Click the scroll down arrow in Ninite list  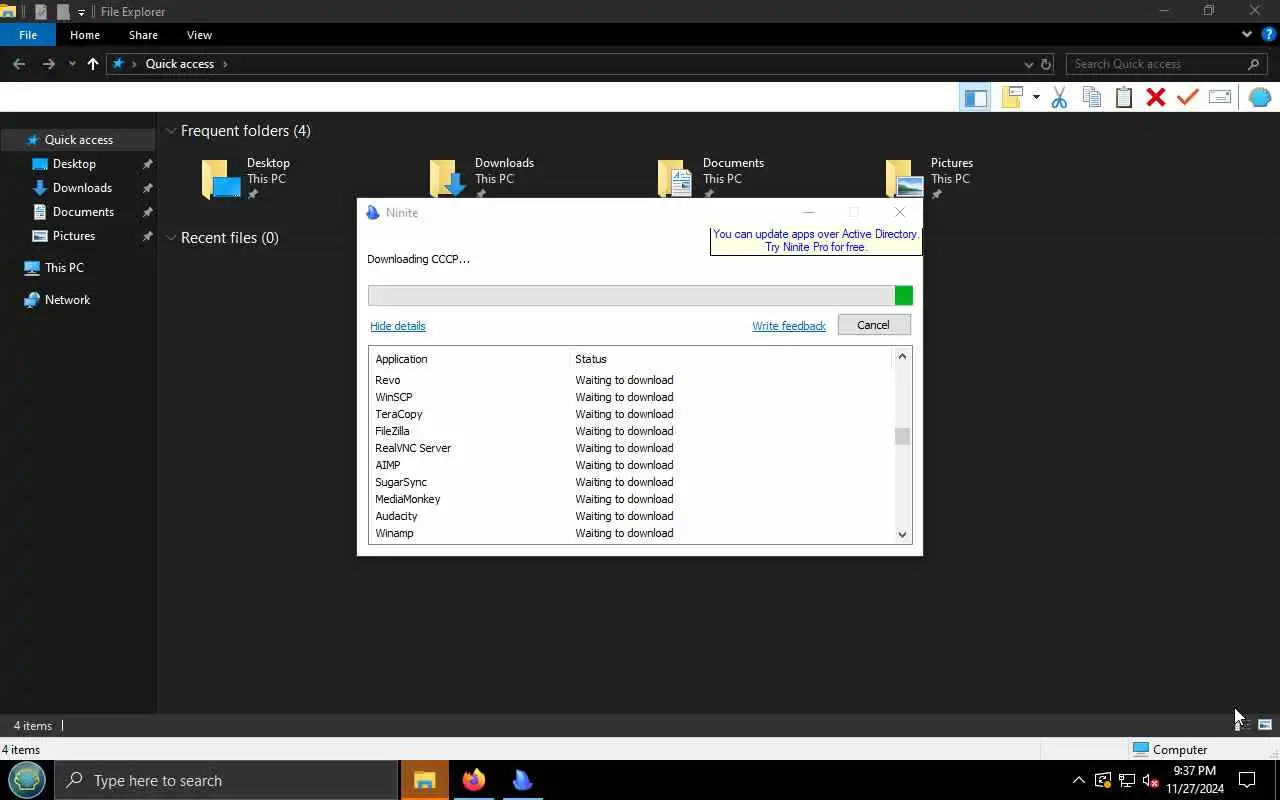(902, 535)
